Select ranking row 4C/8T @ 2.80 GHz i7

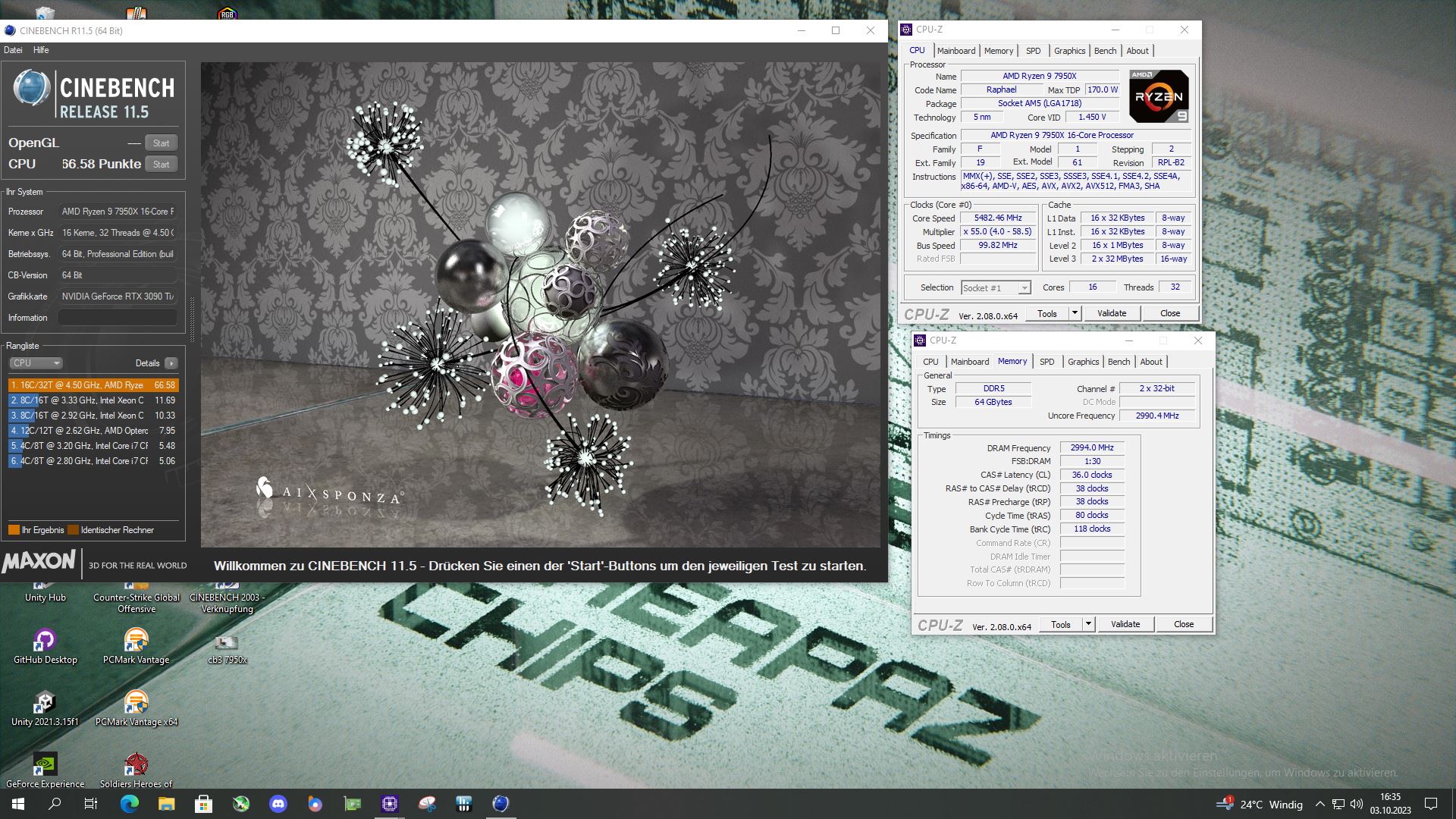pos(93,461)
